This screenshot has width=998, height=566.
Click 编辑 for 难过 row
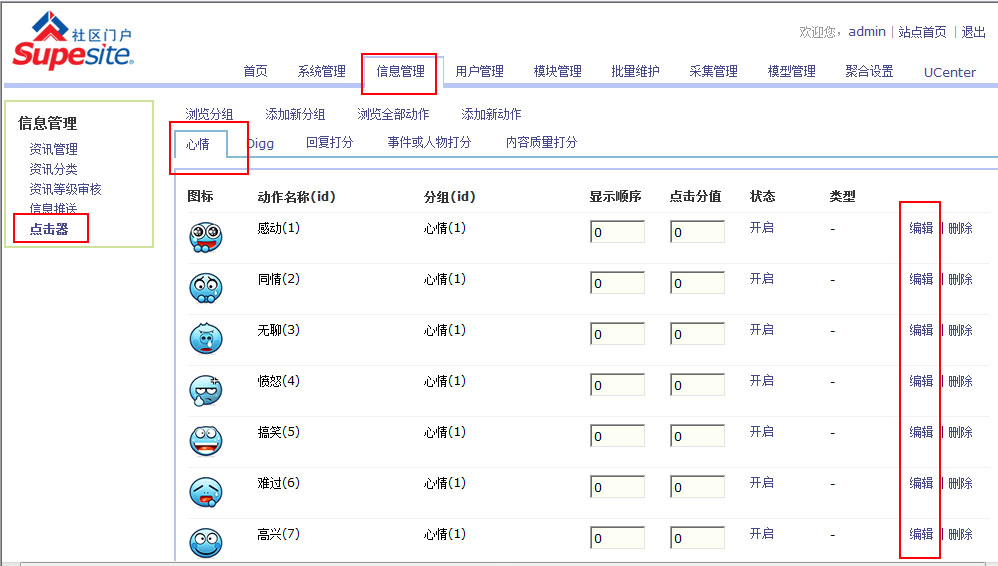(921, 483)
